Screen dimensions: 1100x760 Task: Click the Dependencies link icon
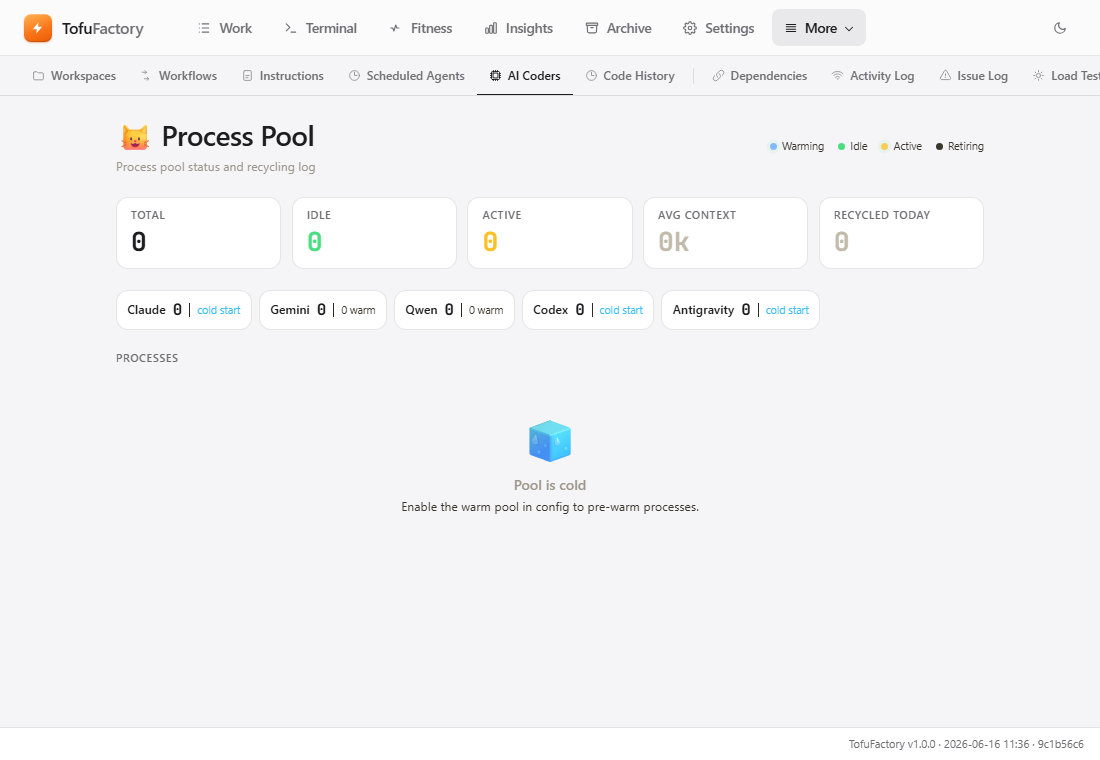click(718, 76)
